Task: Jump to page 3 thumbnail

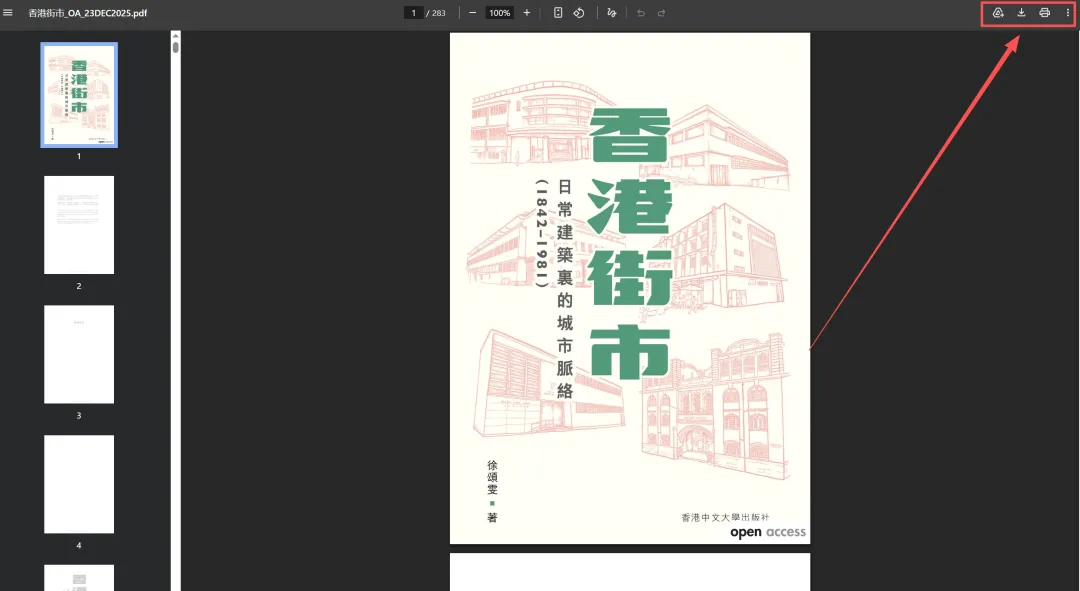Action: pos(79,354)
